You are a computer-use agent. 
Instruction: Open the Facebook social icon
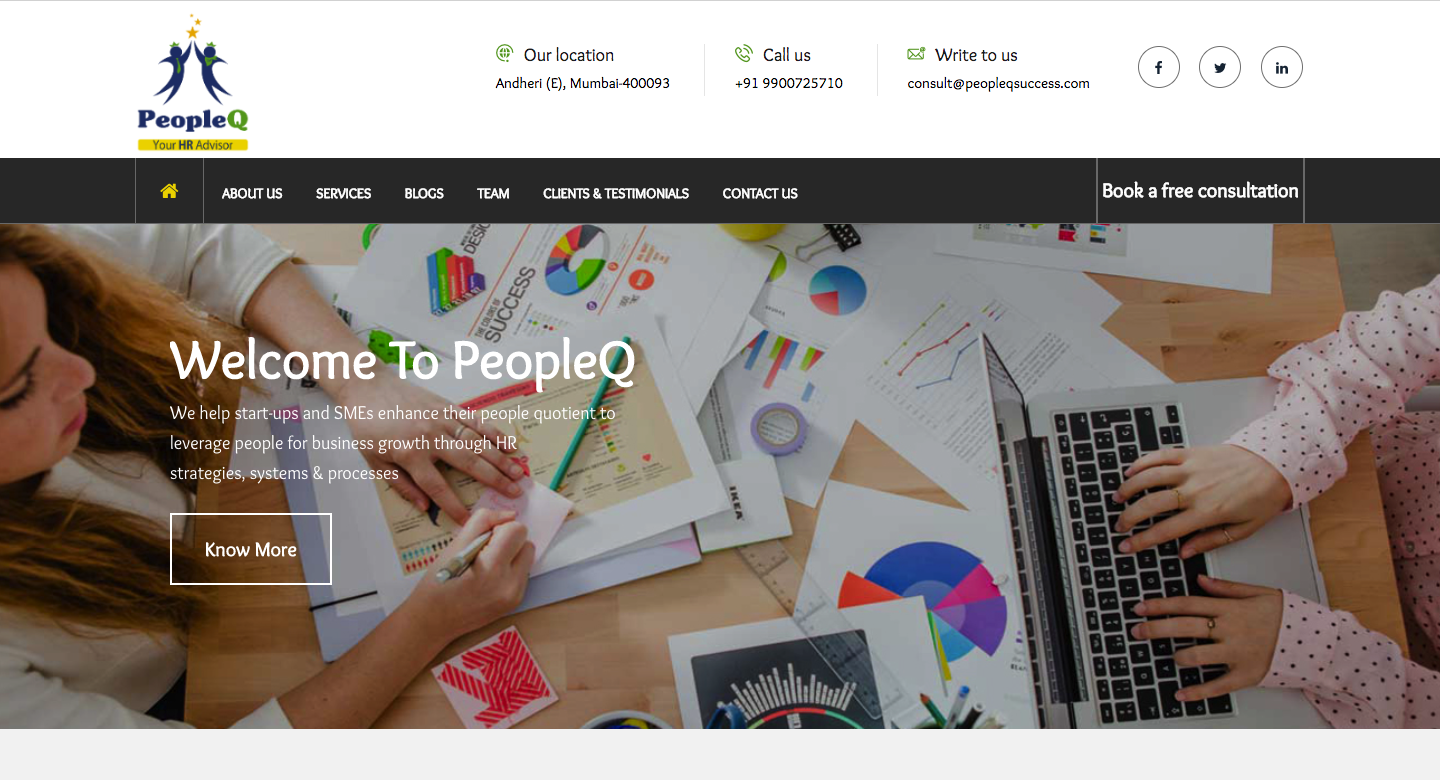click(x=1159, y=68)
